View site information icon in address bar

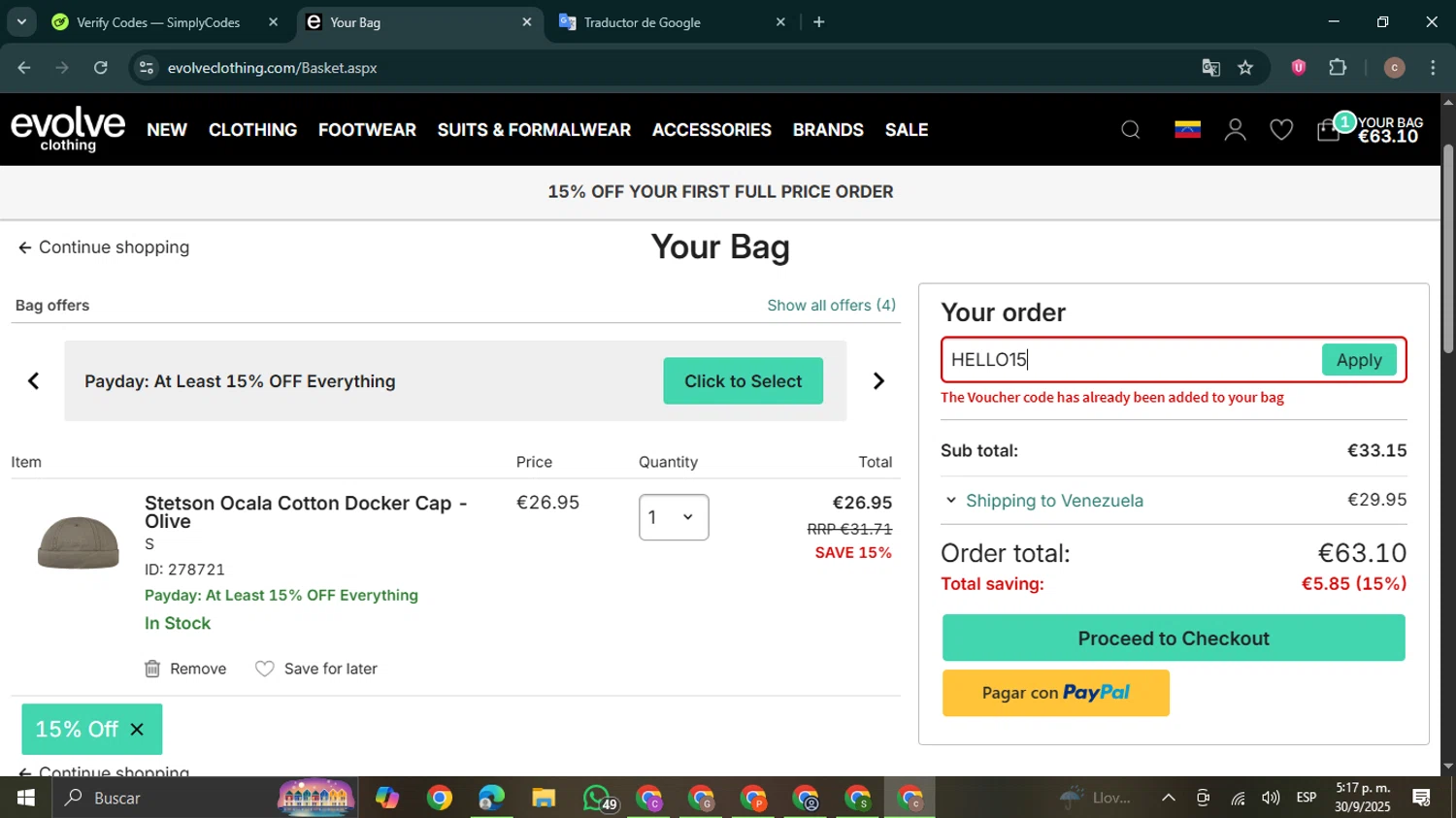point(147,68)
